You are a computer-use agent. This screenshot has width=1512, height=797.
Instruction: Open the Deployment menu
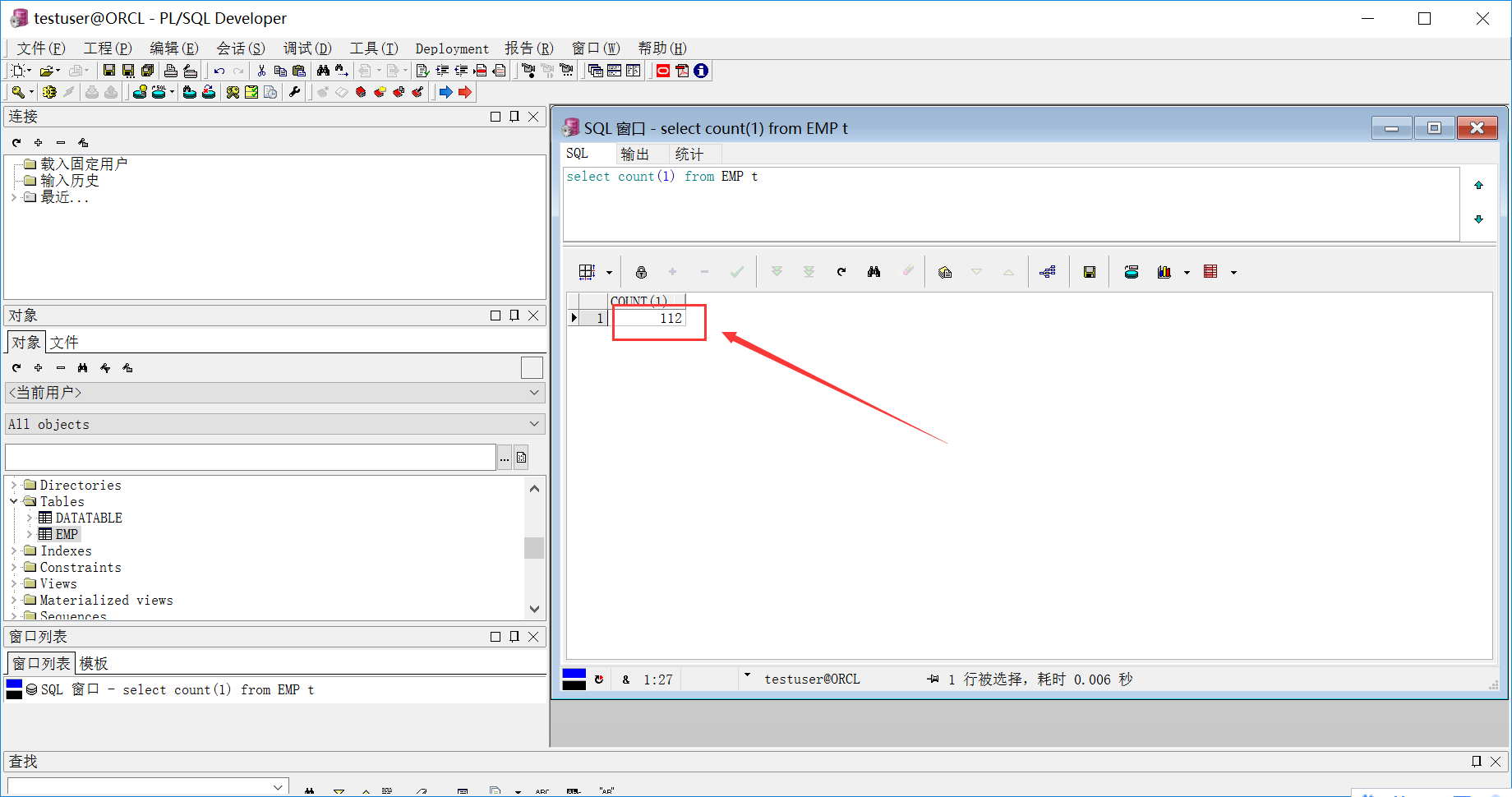coord(452,48)
